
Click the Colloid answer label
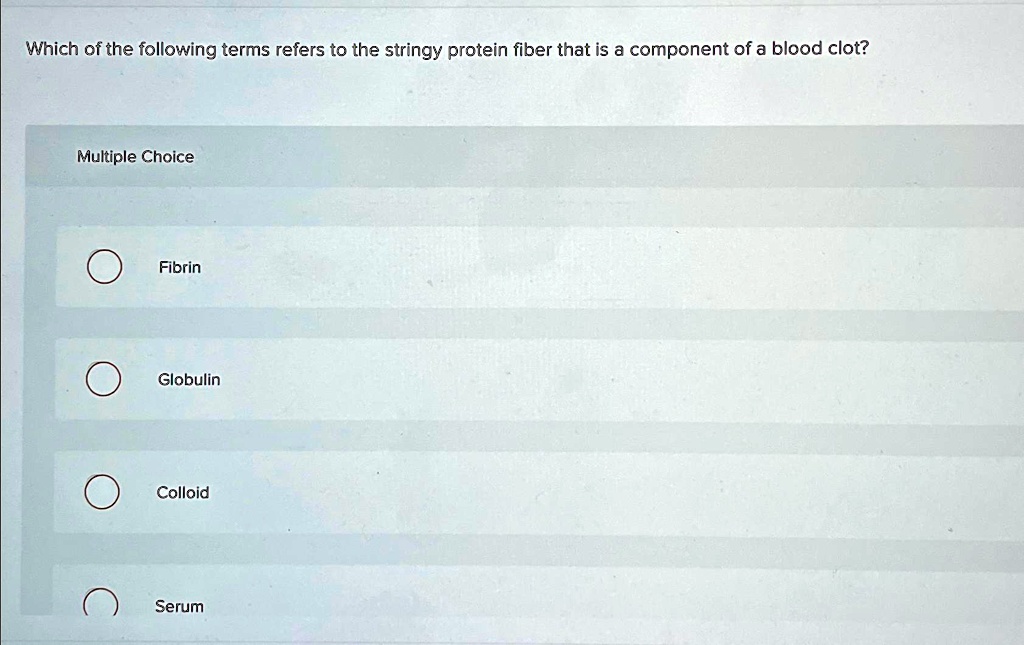tap(183, 491)
